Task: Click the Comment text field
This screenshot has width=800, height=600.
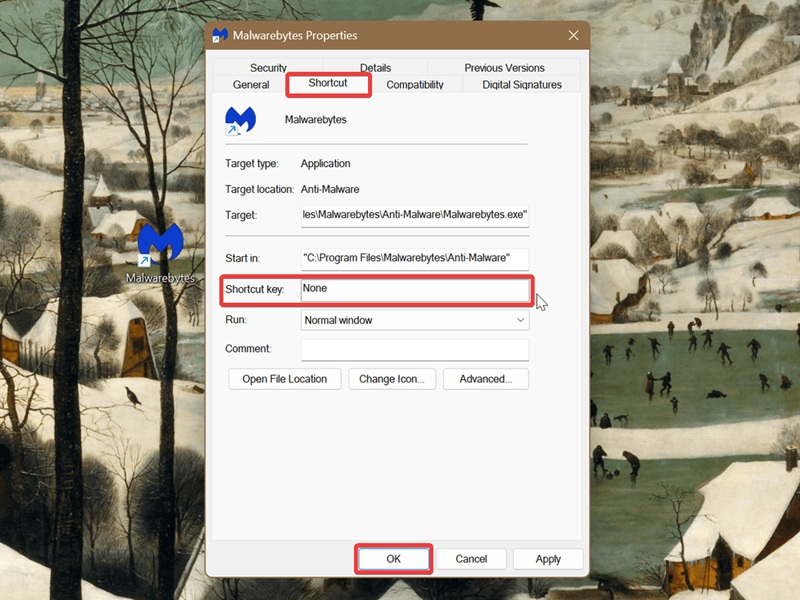Action: (415, 349)
